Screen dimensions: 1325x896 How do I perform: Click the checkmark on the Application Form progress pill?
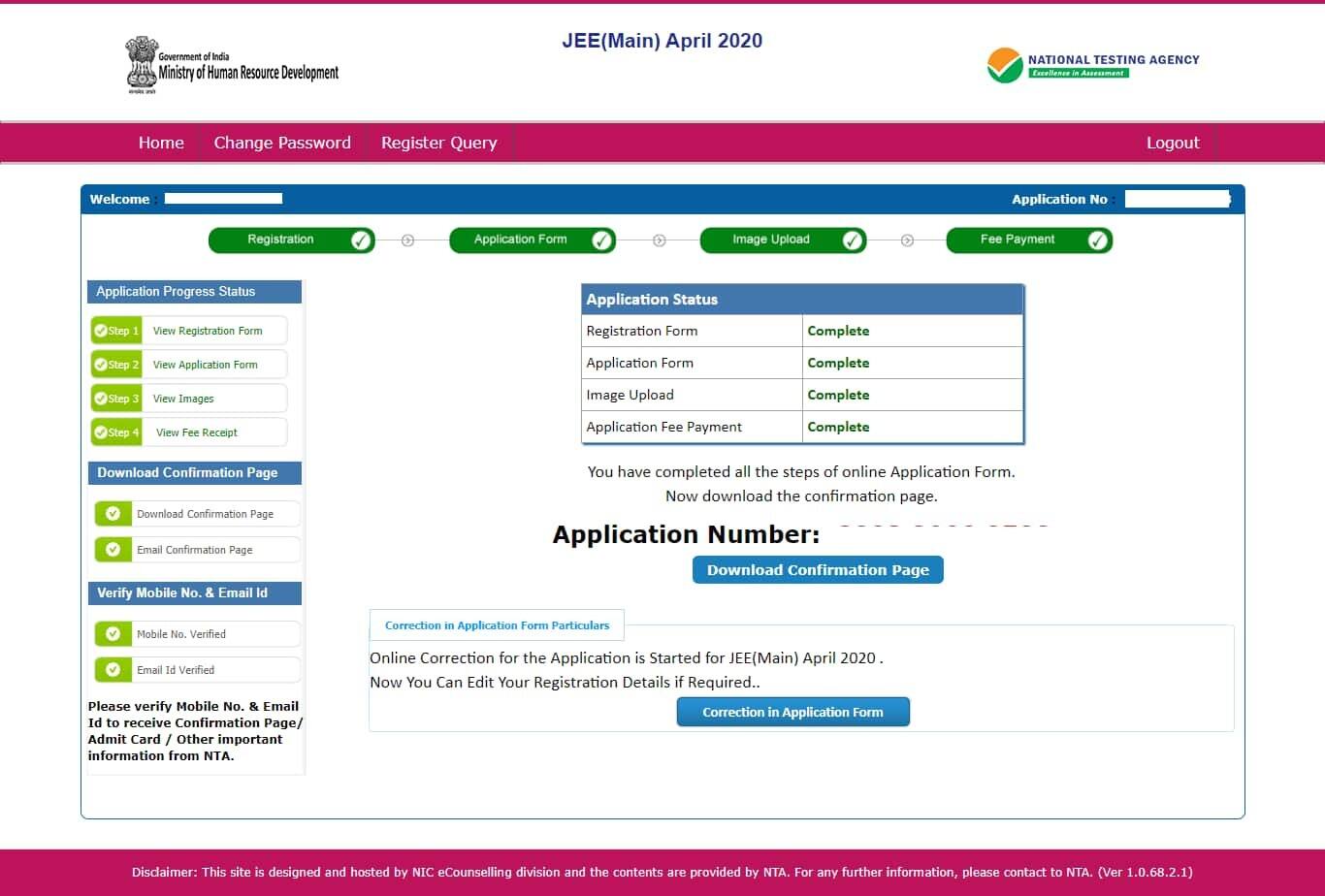(x=602, y=240)
